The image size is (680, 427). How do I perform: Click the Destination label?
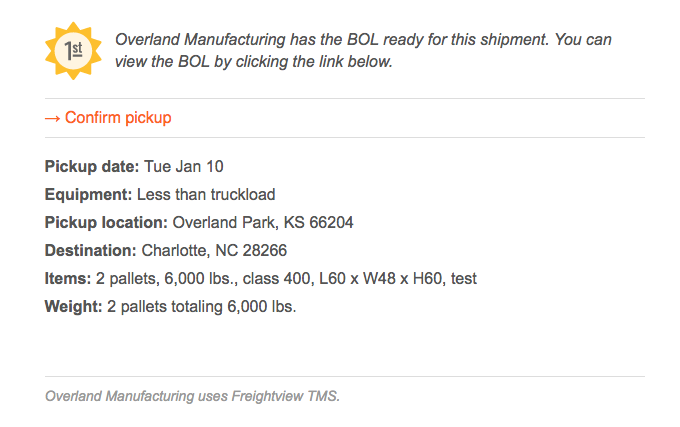pos(91,251)
